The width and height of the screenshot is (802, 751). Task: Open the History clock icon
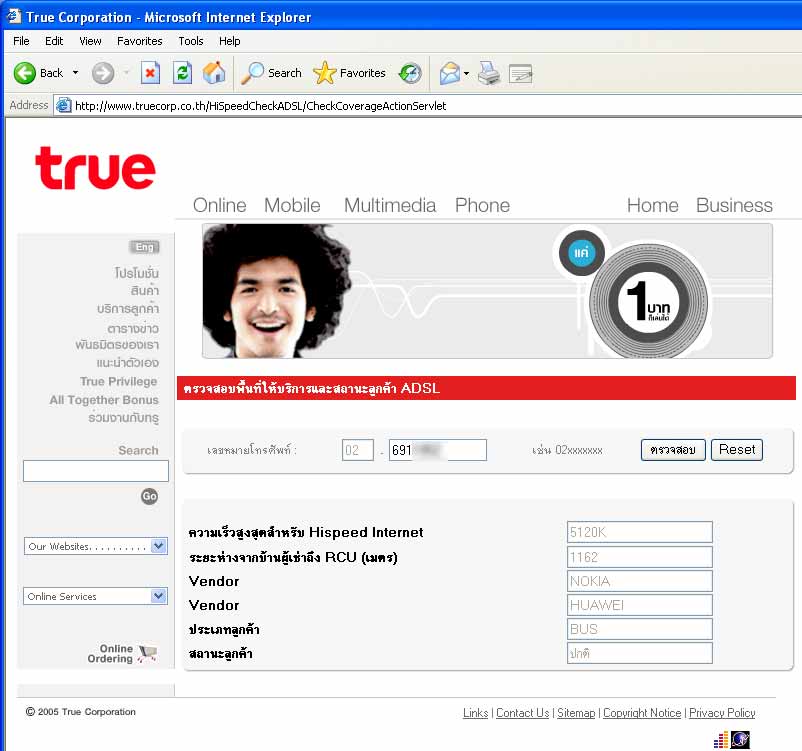coord(410,73)
